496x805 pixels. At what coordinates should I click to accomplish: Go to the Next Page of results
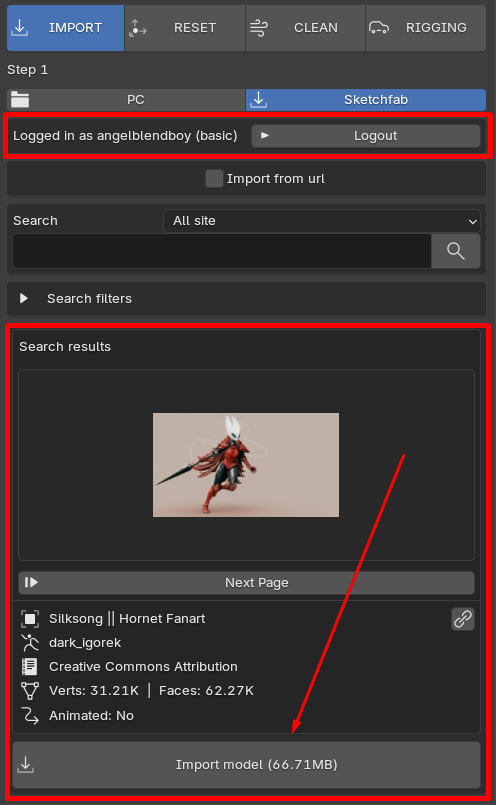coord(246,583)
